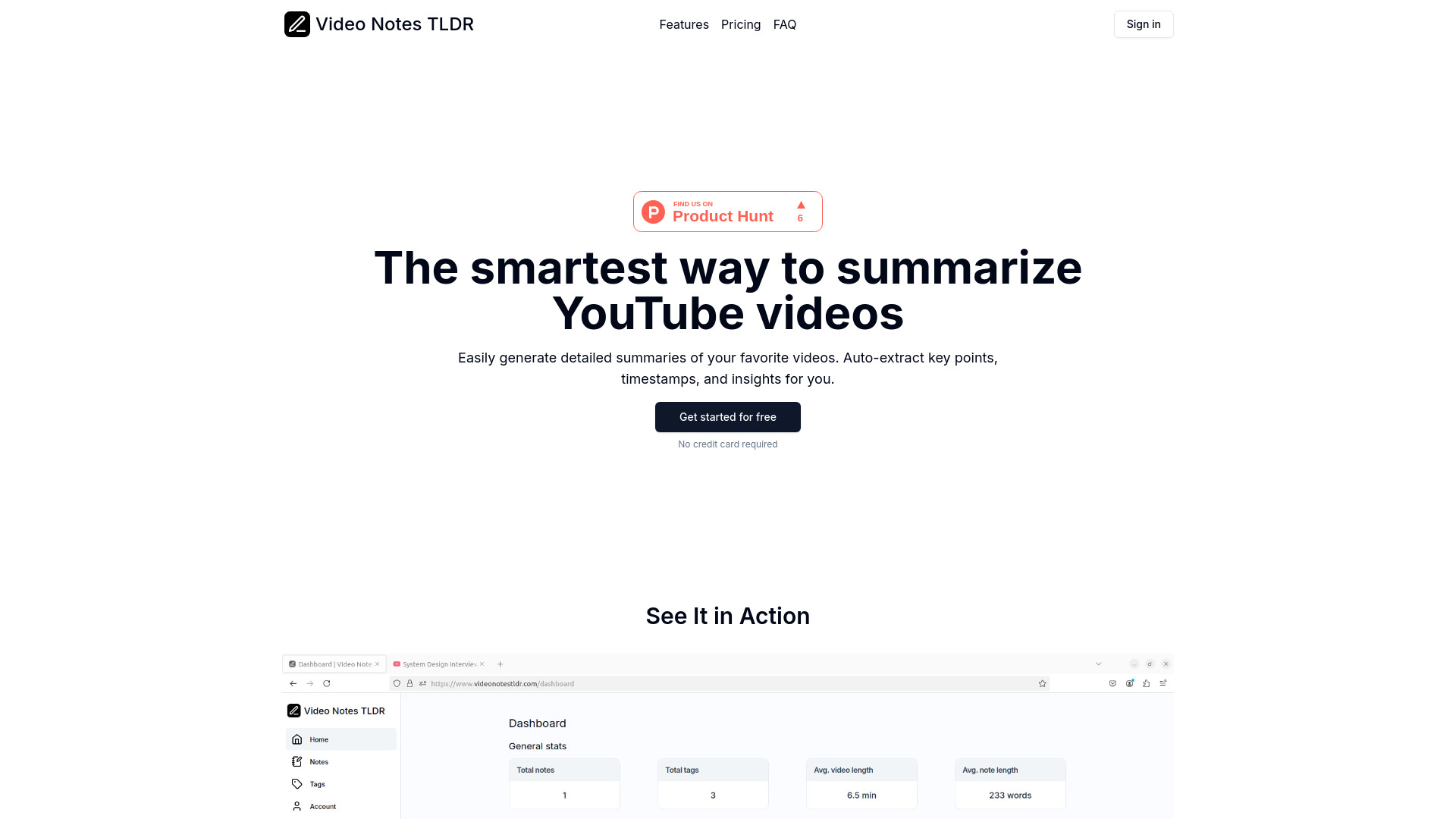
Task: Click the Pricing navigation link
Action: [741, 24]
